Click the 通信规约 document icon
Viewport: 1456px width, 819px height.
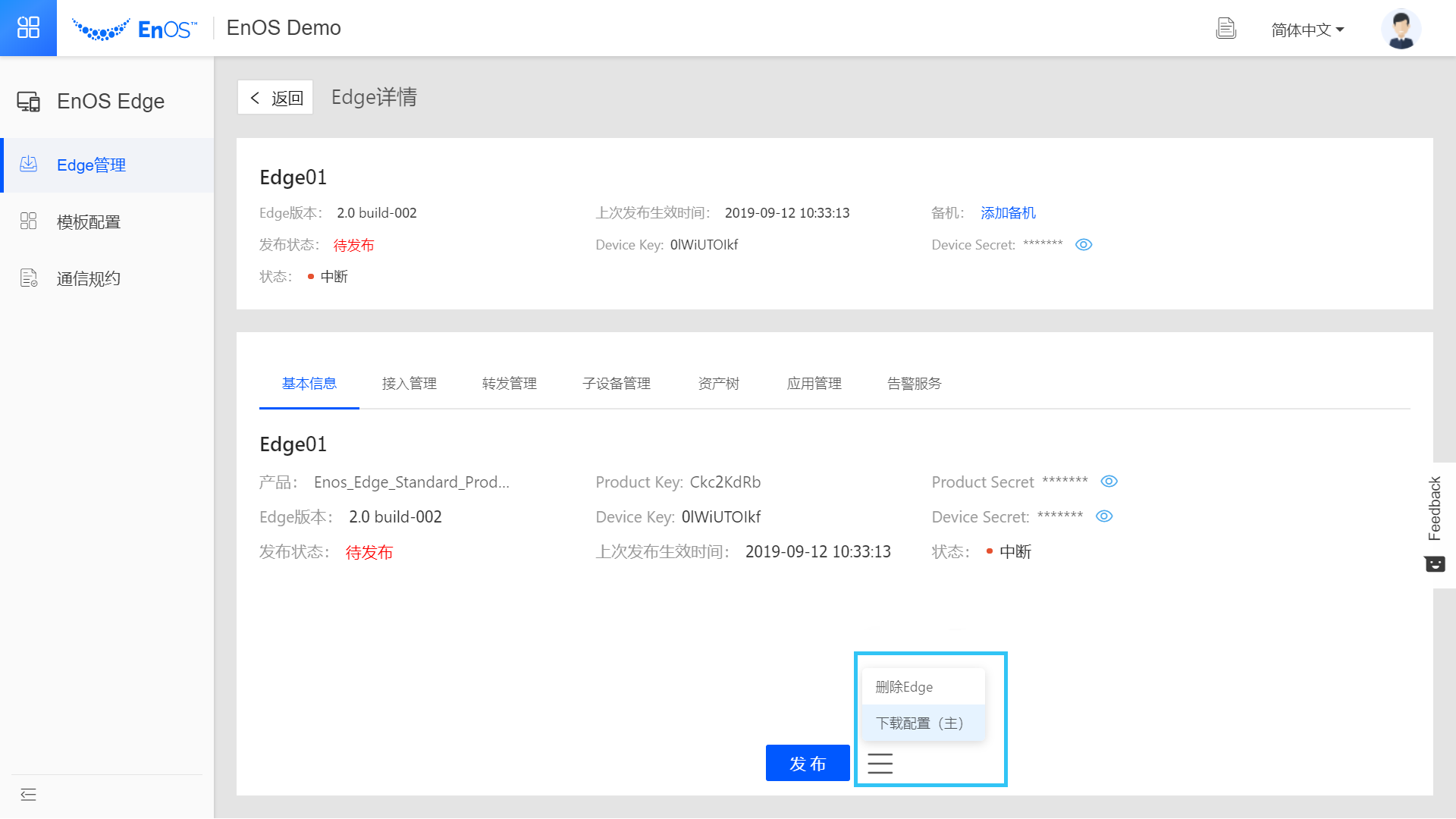(28, 278)
